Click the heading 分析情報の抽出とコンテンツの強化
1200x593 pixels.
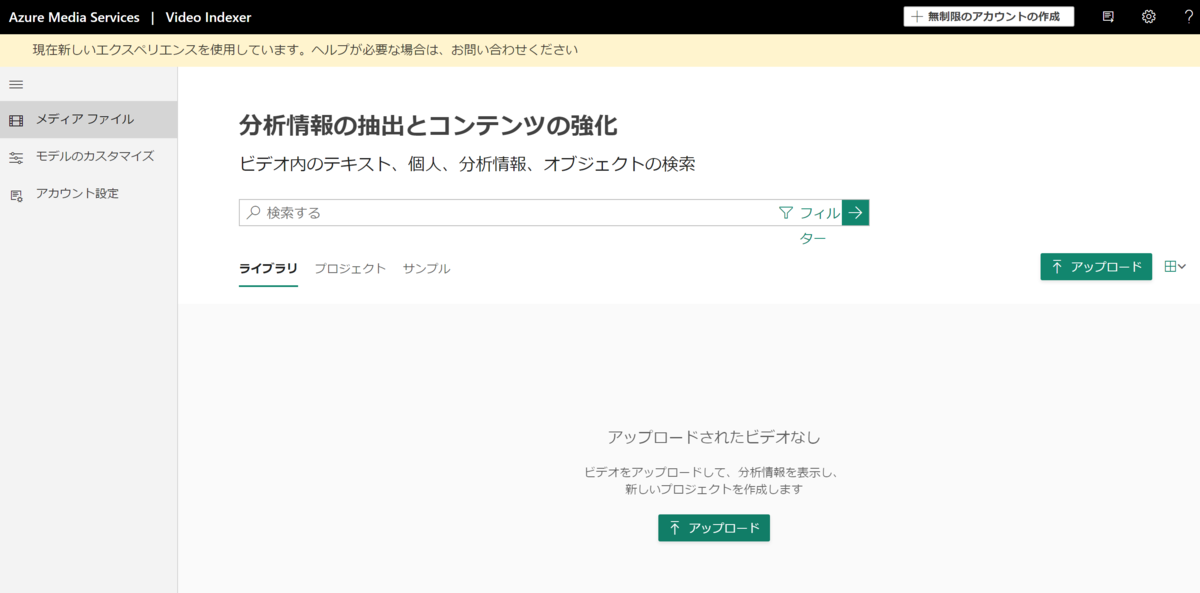(428, 126)
